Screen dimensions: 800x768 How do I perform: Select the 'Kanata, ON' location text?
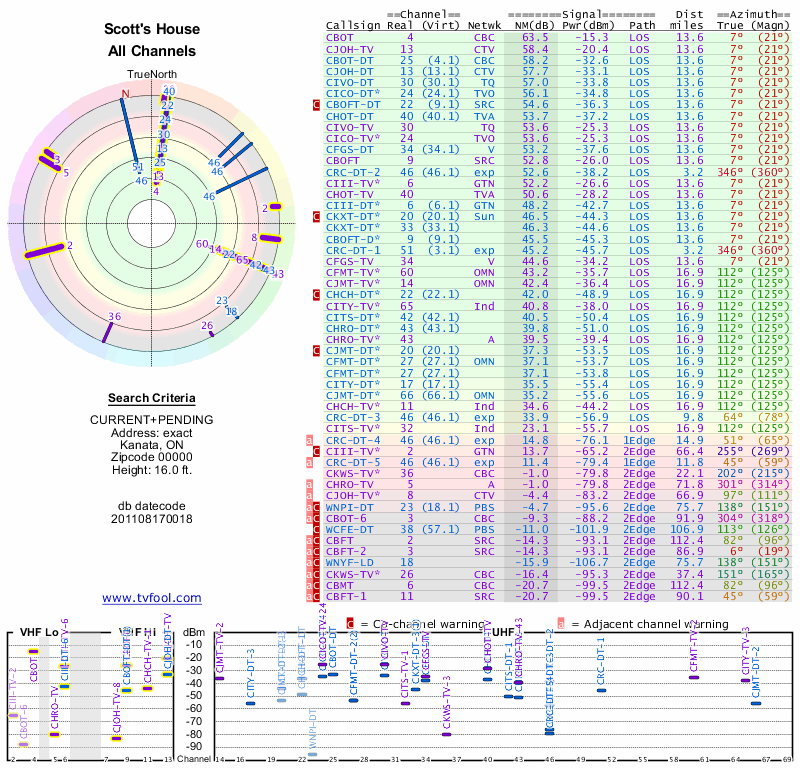tap(152, 445)
